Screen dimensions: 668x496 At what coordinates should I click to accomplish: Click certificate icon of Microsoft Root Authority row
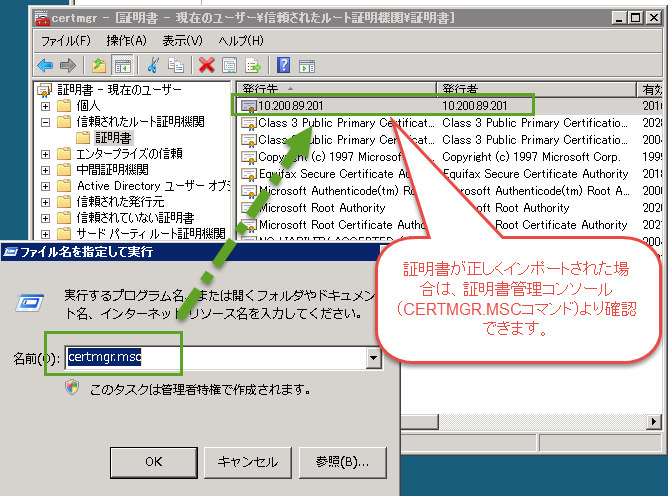pos(249,208)
